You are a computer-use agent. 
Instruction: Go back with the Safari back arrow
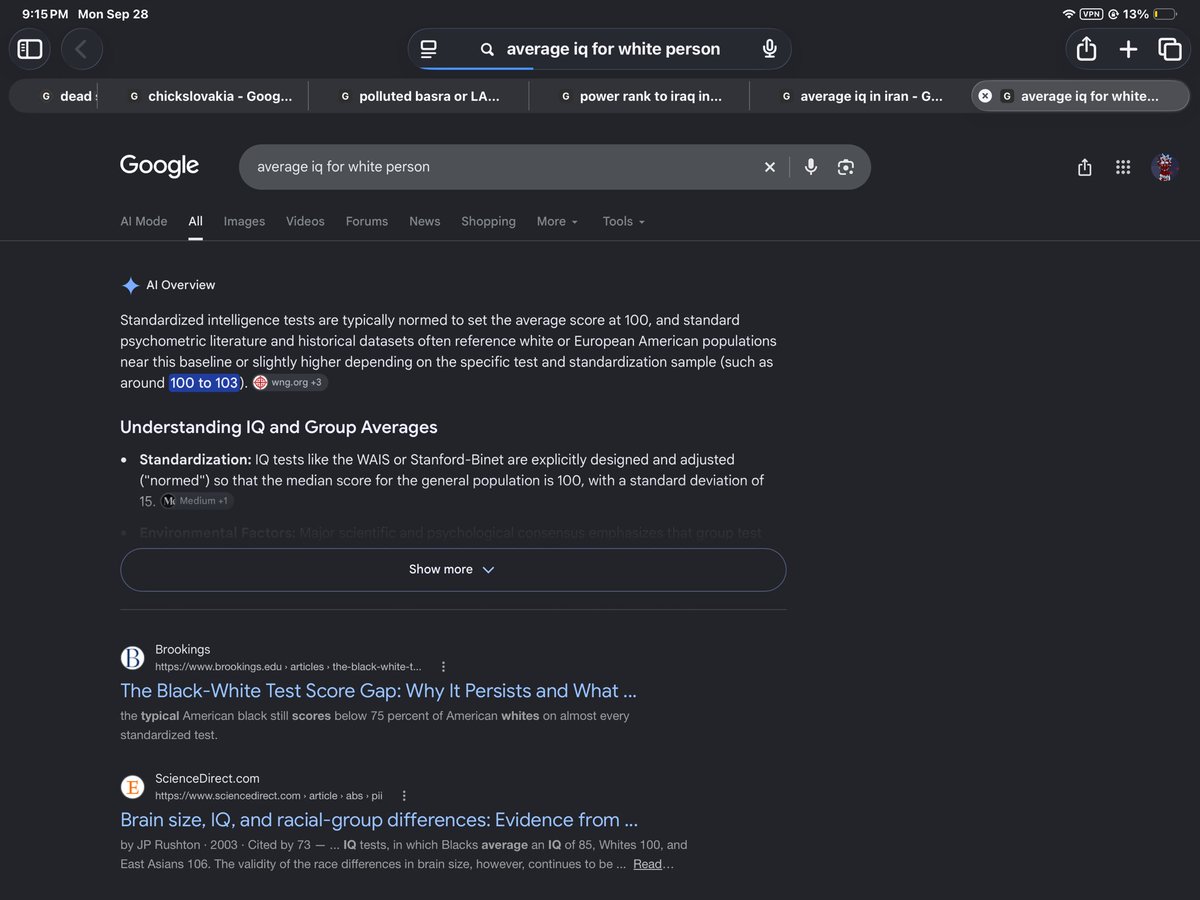click(x=81, y=49)
